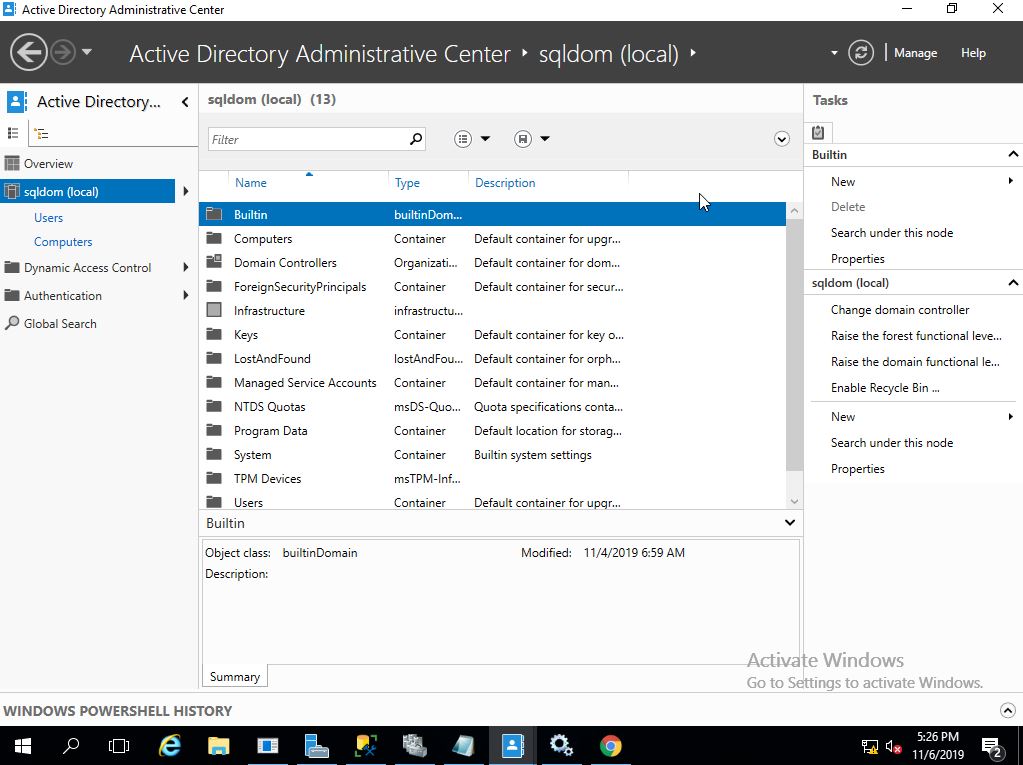This screenshot has height=765, width=1023.
Task: Expand breadcrumb arrow after sqldom (local)
Action: [693, 53]
